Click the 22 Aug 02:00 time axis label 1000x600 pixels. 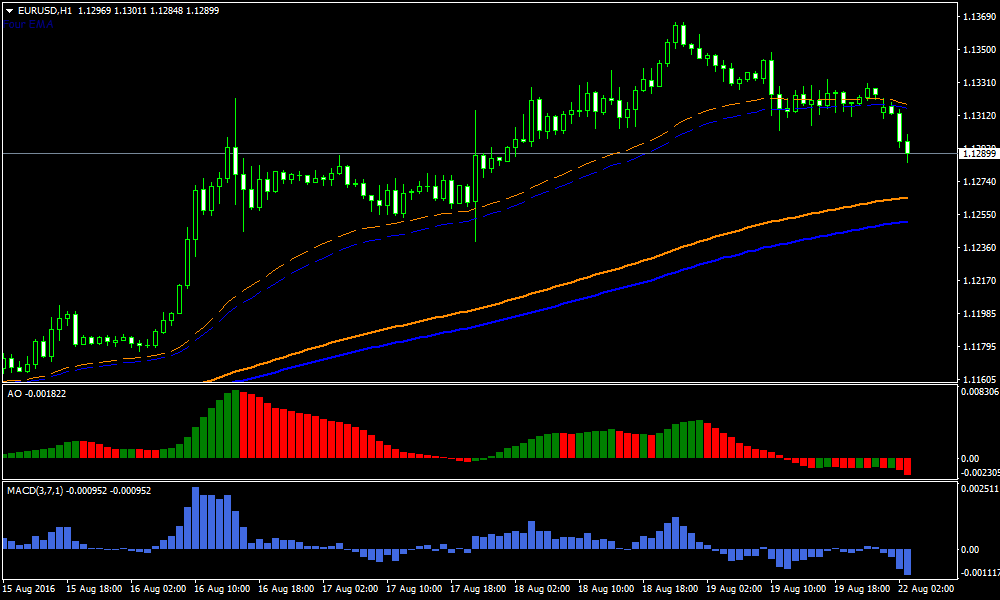click(925, 589)
